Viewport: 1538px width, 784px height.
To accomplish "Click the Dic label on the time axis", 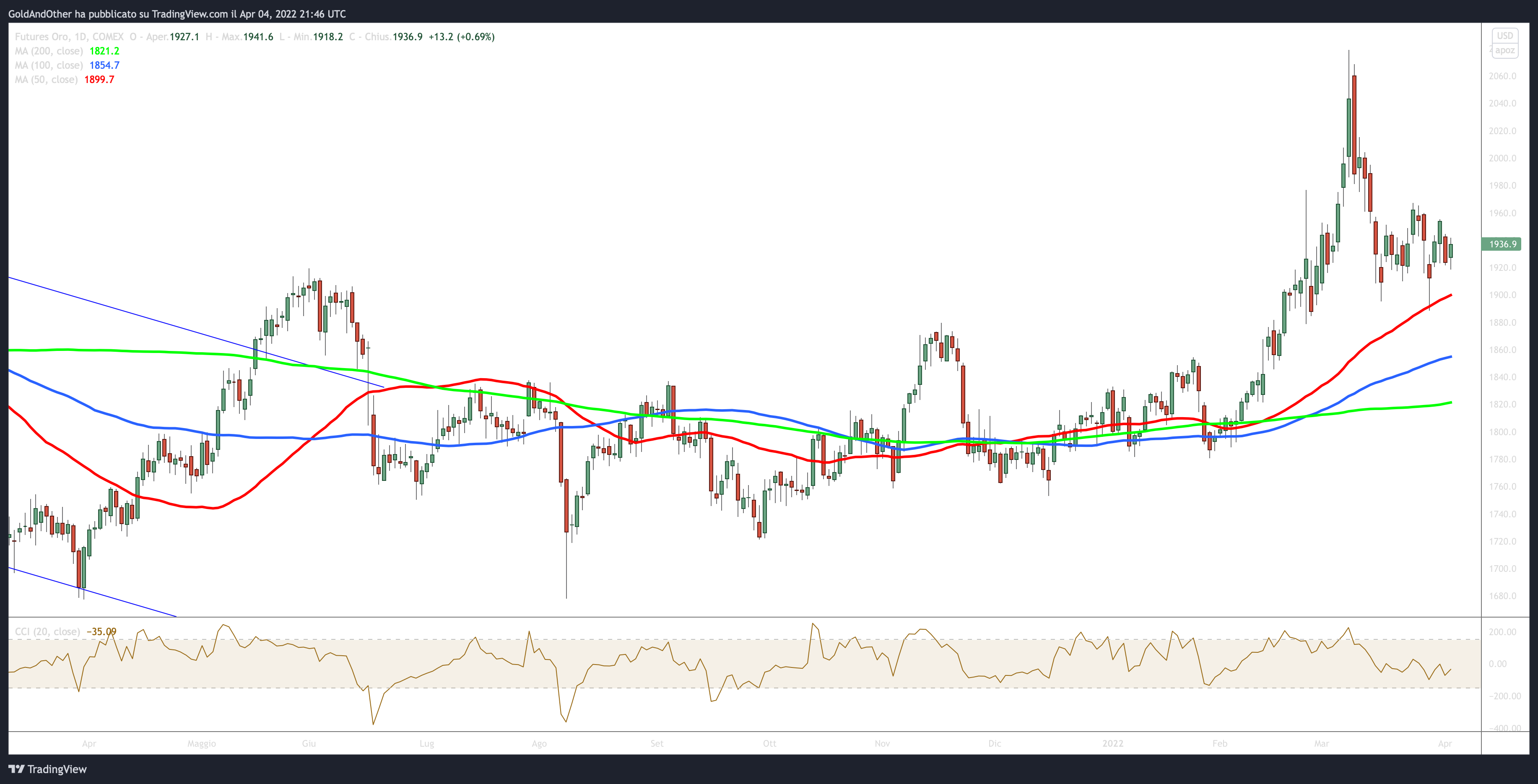I will (995, 743).
